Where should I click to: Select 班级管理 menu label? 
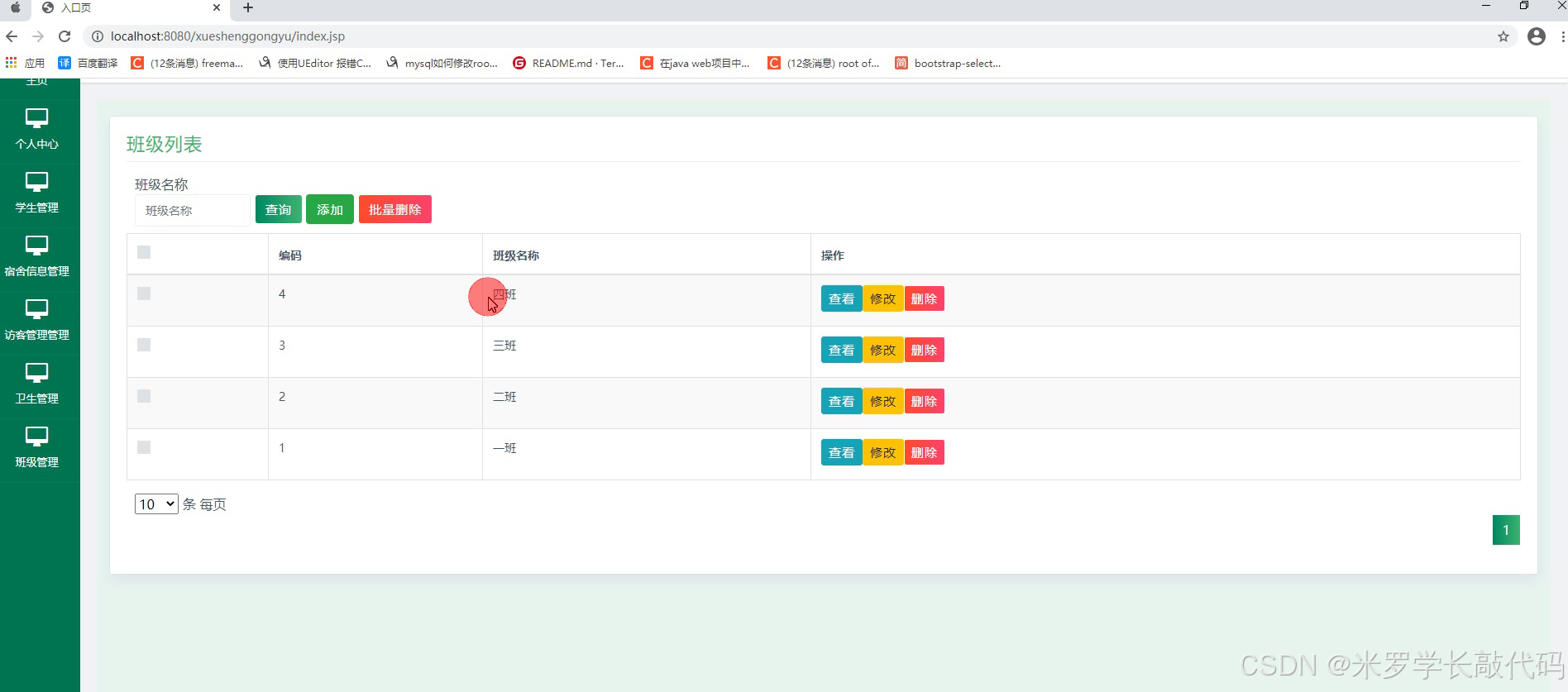(x=36, y=462)
